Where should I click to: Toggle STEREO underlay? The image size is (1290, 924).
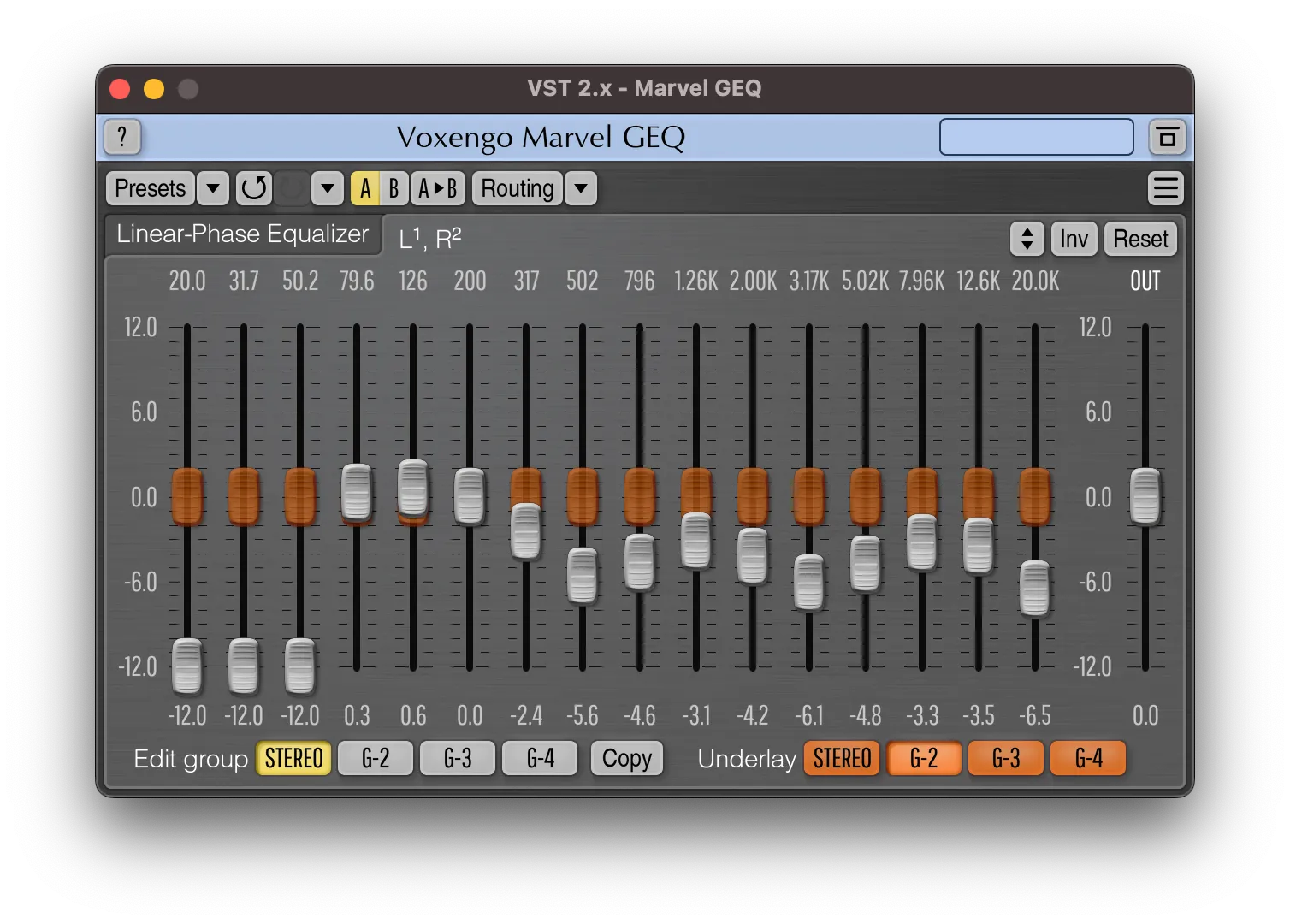(x=842, y=759)
